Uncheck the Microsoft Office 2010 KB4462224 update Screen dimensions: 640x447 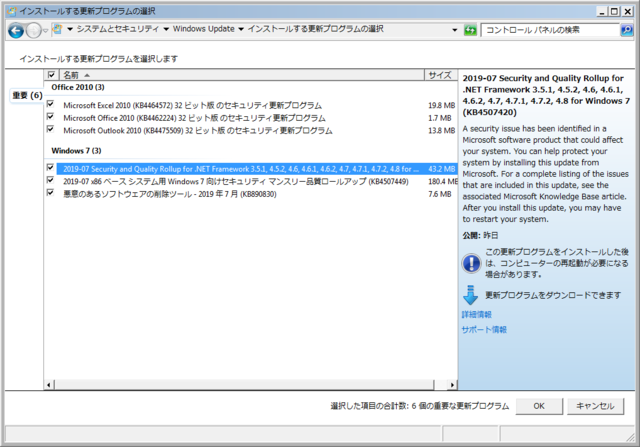(x=50, y=116)
